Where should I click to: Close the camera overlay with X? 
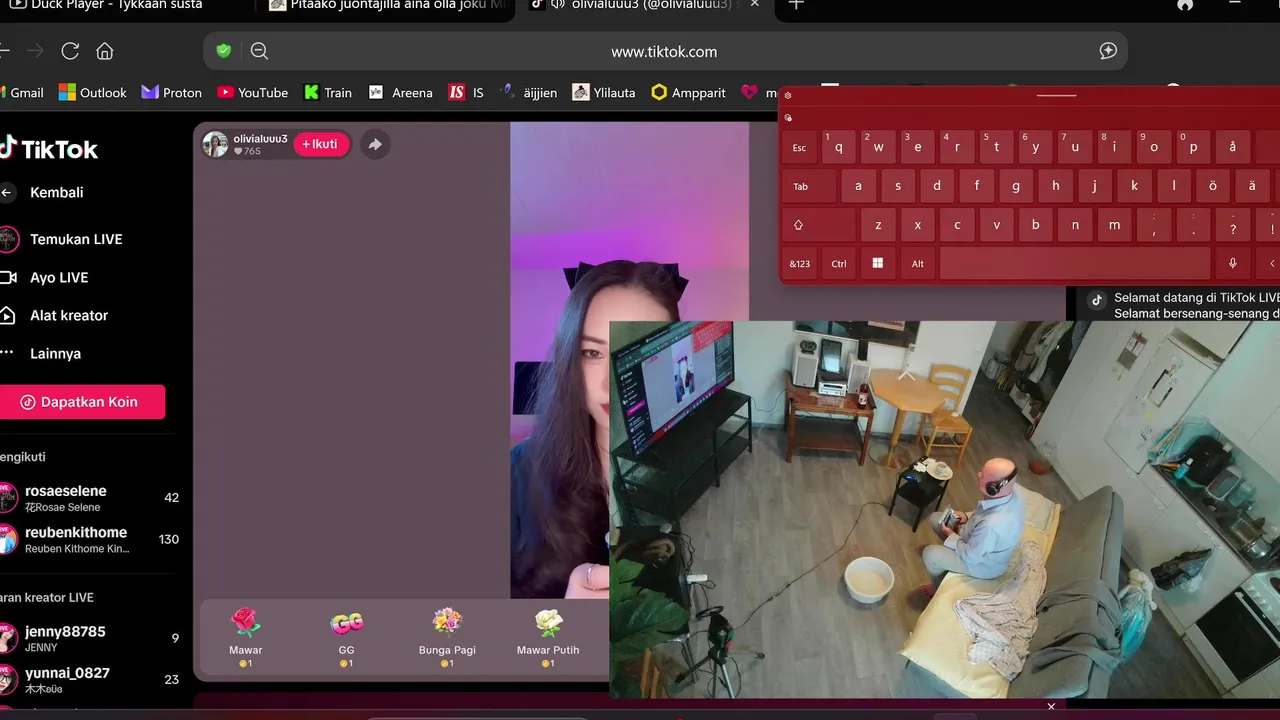click(x=1051, y=706)
